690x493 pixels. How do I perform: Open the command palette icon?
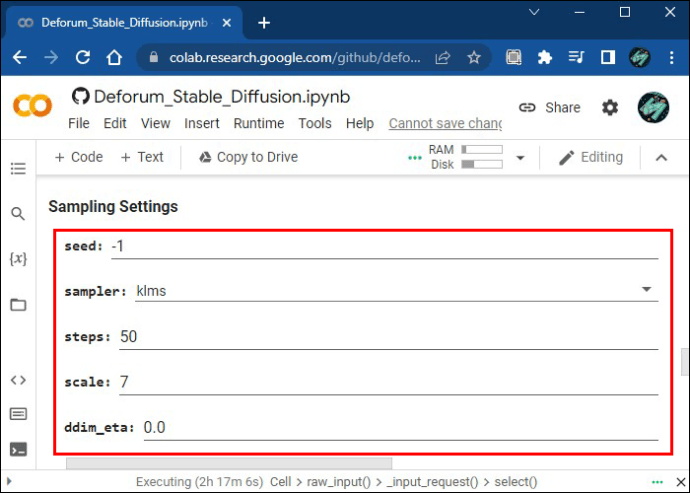pyautogui.click(x=18, y=414)
